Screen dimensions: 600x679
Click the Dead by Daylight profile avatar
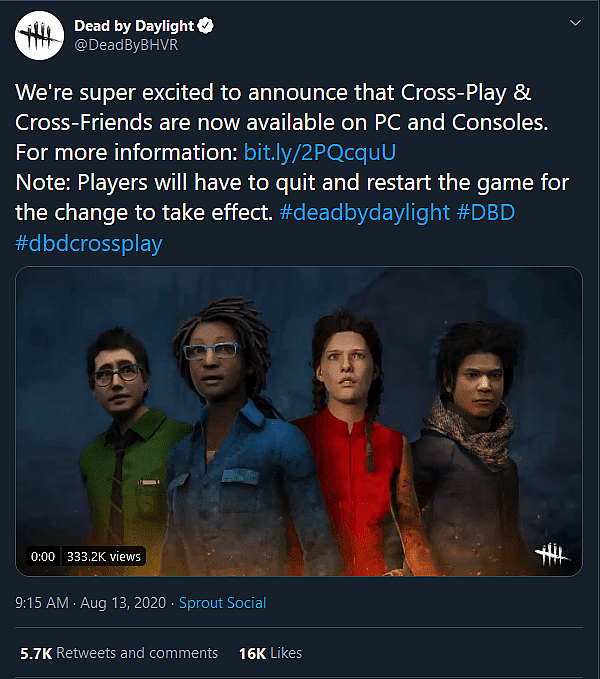(37, 36)
